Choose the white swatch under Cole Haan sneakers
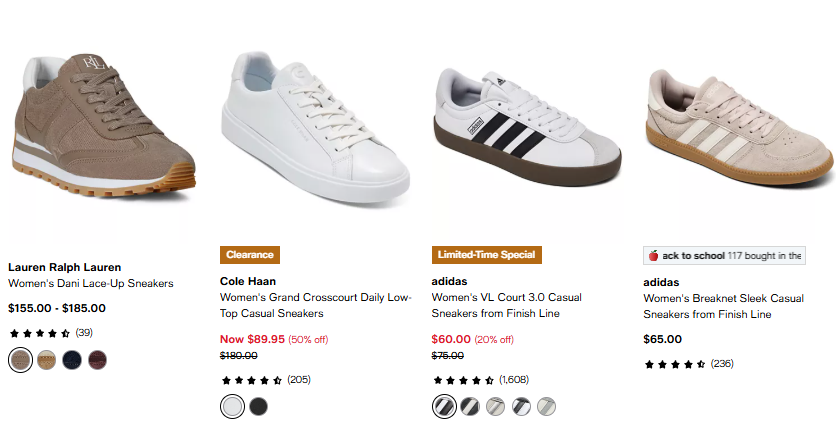 pos(232,406)
